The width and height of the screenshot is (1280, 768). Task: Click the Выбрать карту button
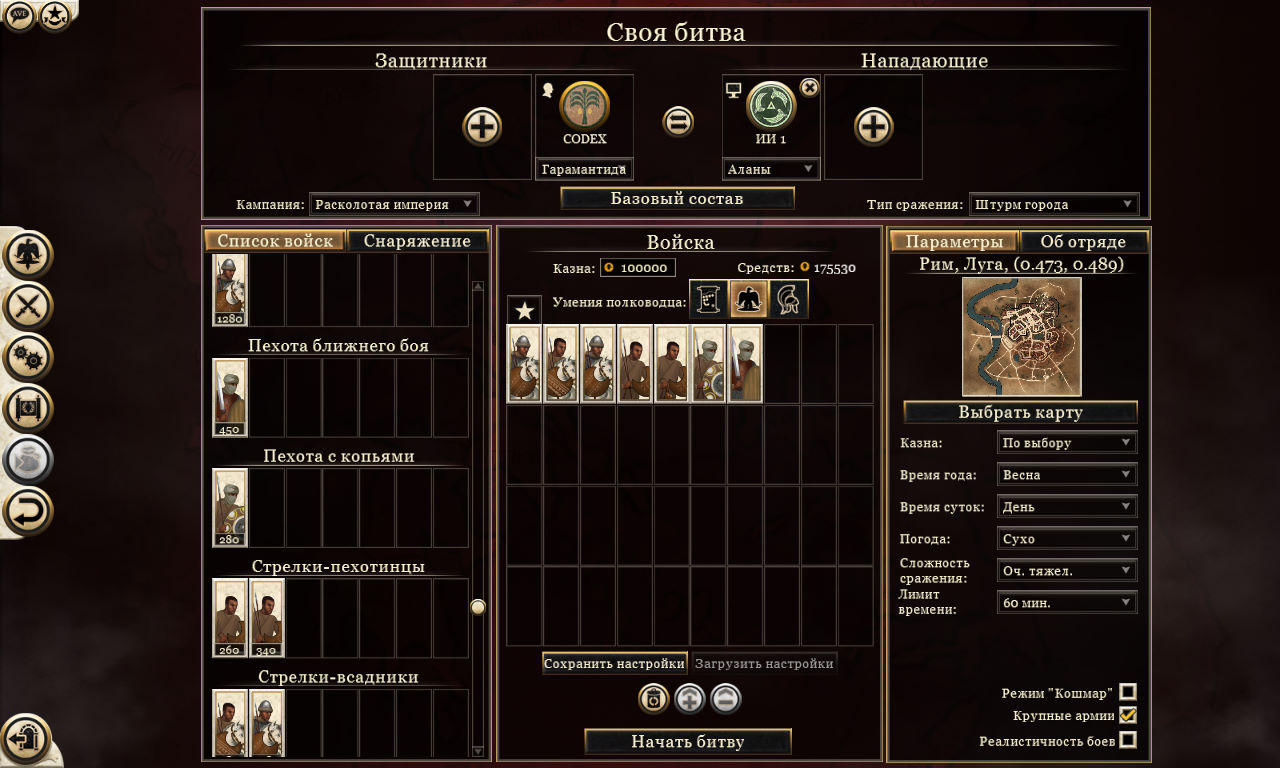point(1021,412)
